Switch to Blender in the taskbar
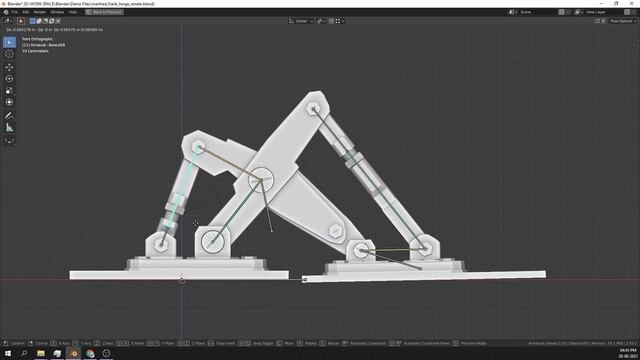640x360 pixels. pos(74,353)
